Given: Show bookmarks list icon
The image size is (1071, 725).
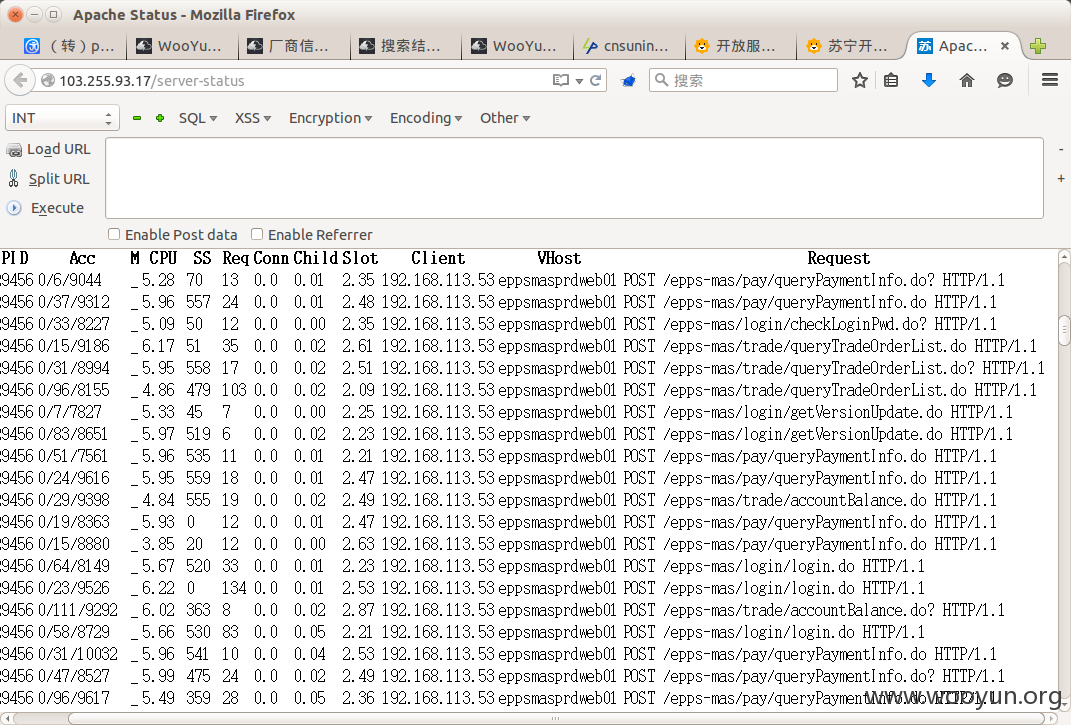Looking at the screenshot, I should point(891,81).
